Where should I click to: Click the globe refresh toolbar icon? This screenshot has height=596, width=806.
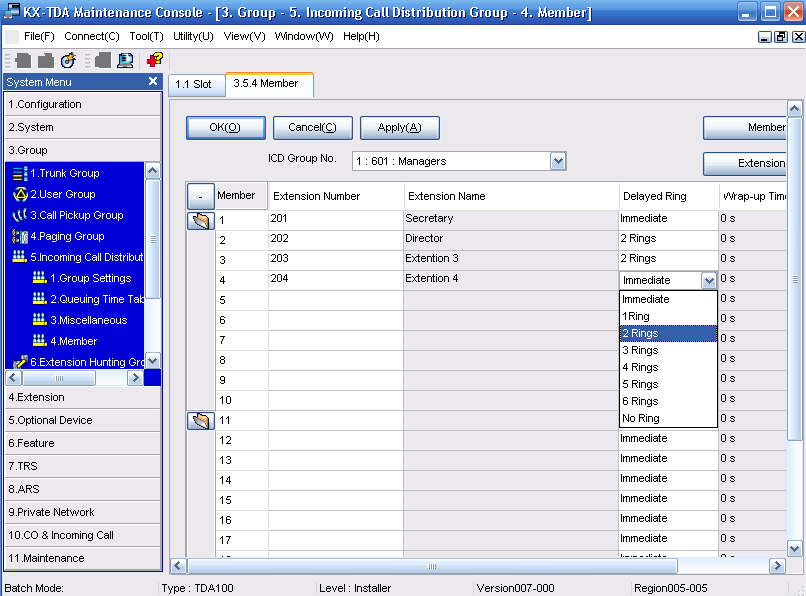[x=68, y=61]
